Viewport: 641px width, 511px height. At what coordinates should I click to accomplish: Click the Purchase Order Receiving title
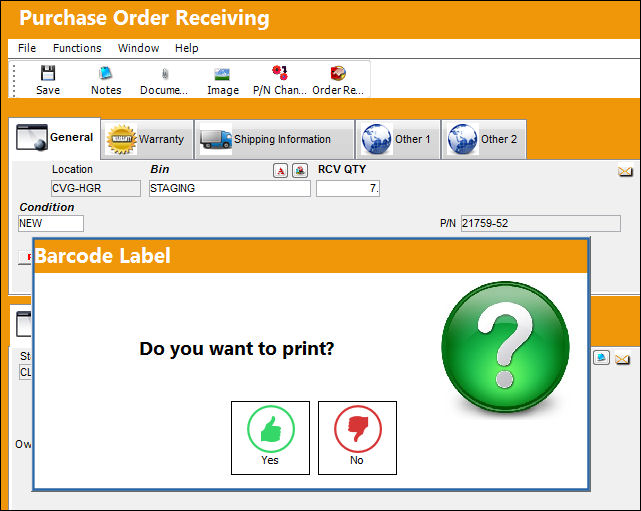(144, 18)
